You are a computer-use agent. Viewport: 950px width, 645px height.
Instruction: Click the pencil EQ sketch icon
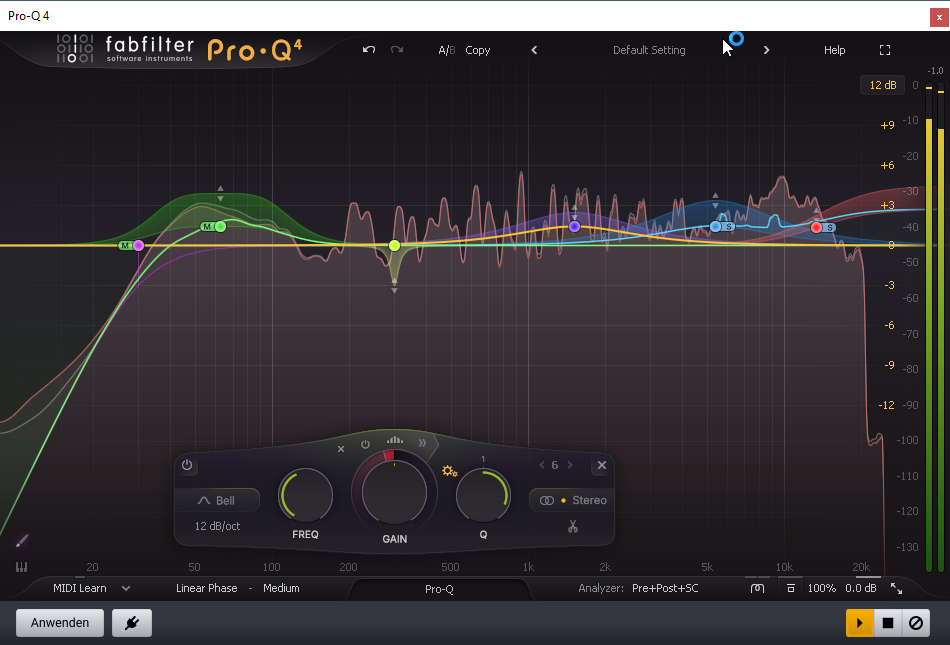(22, 540)
